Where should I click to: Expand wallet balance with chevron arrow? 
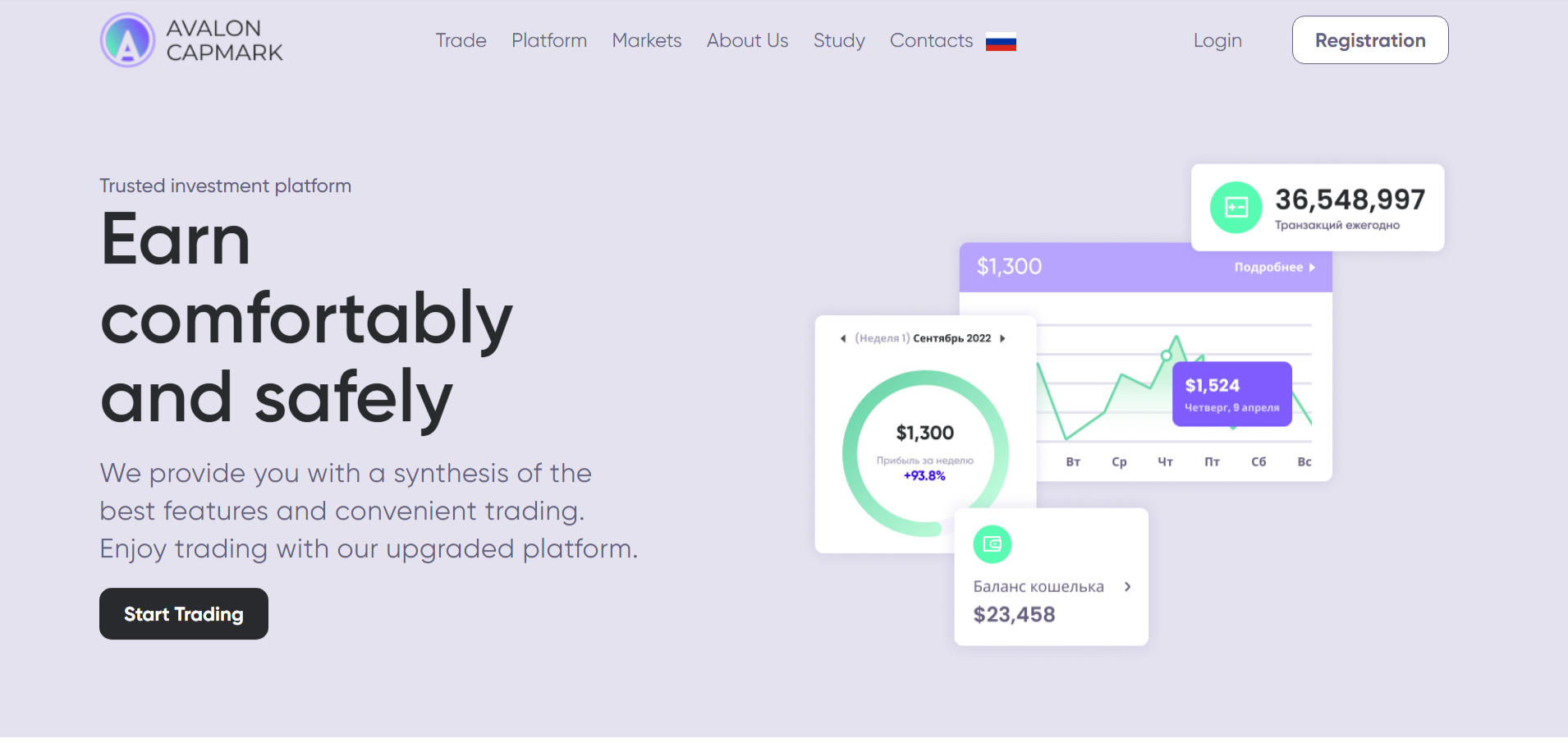click(x=1128, y=586)
